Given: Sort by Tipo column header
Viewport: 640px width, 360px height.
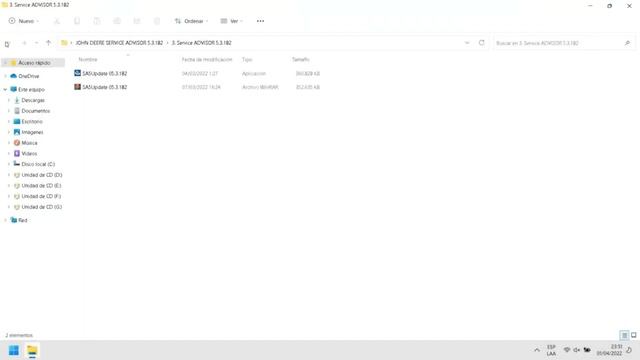Looking at the screenshot, I should click(247, 60).
